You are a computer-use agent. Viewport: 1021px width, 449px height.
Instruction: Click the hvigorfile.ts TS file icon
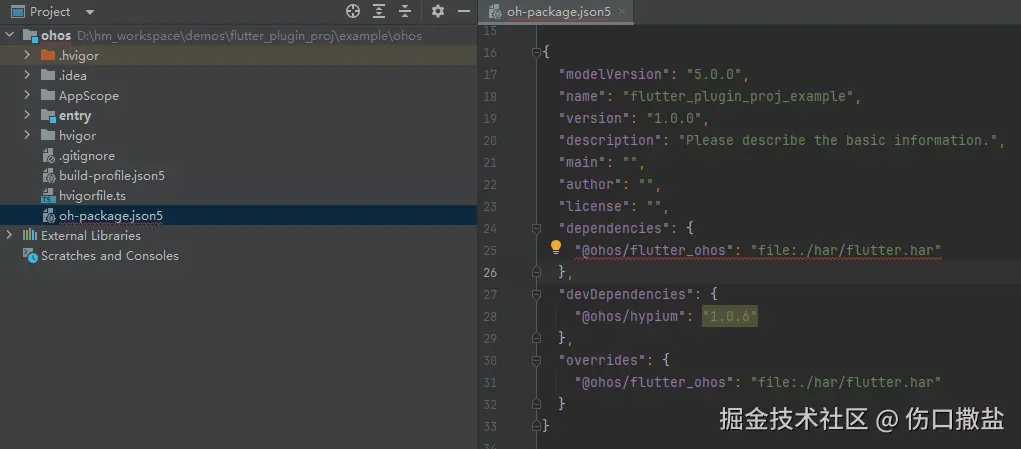coord(48,196)
